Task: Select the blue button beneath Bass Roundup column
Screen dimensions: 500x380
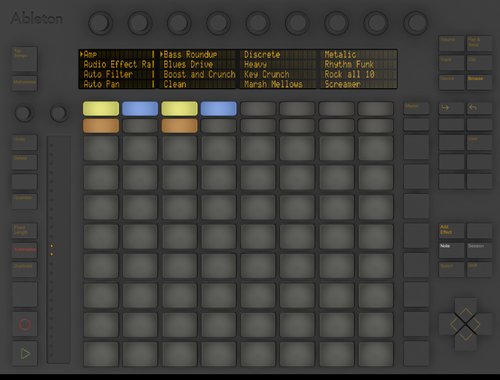Action: click(219, 109)
